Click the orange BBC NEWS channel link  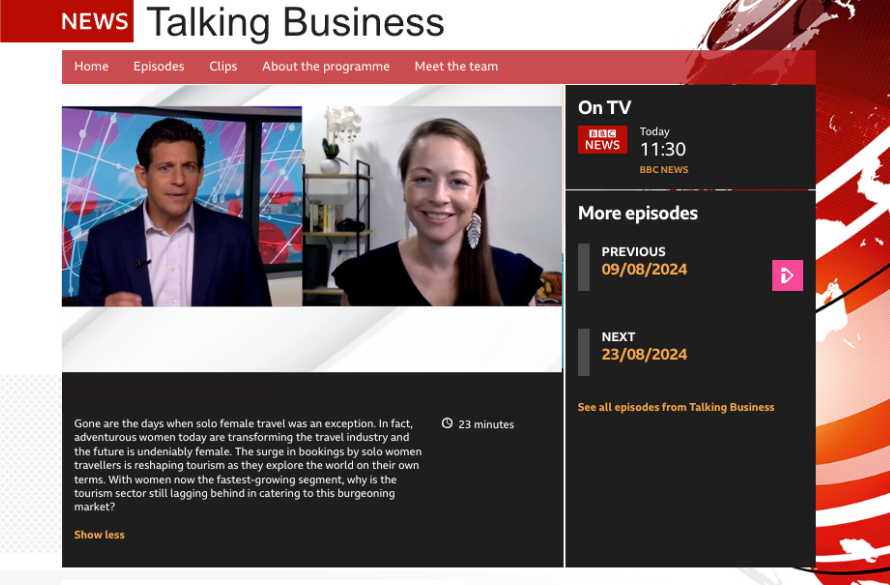click(664, 170)
